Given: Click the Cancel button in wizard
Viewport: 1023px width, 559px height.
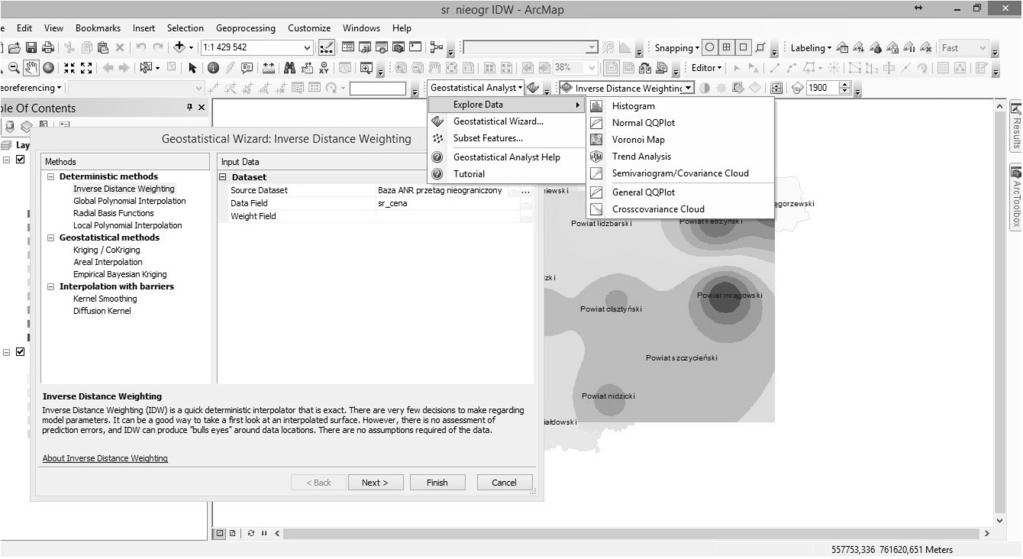Looking at the screenshot, I should pos(504,483).
